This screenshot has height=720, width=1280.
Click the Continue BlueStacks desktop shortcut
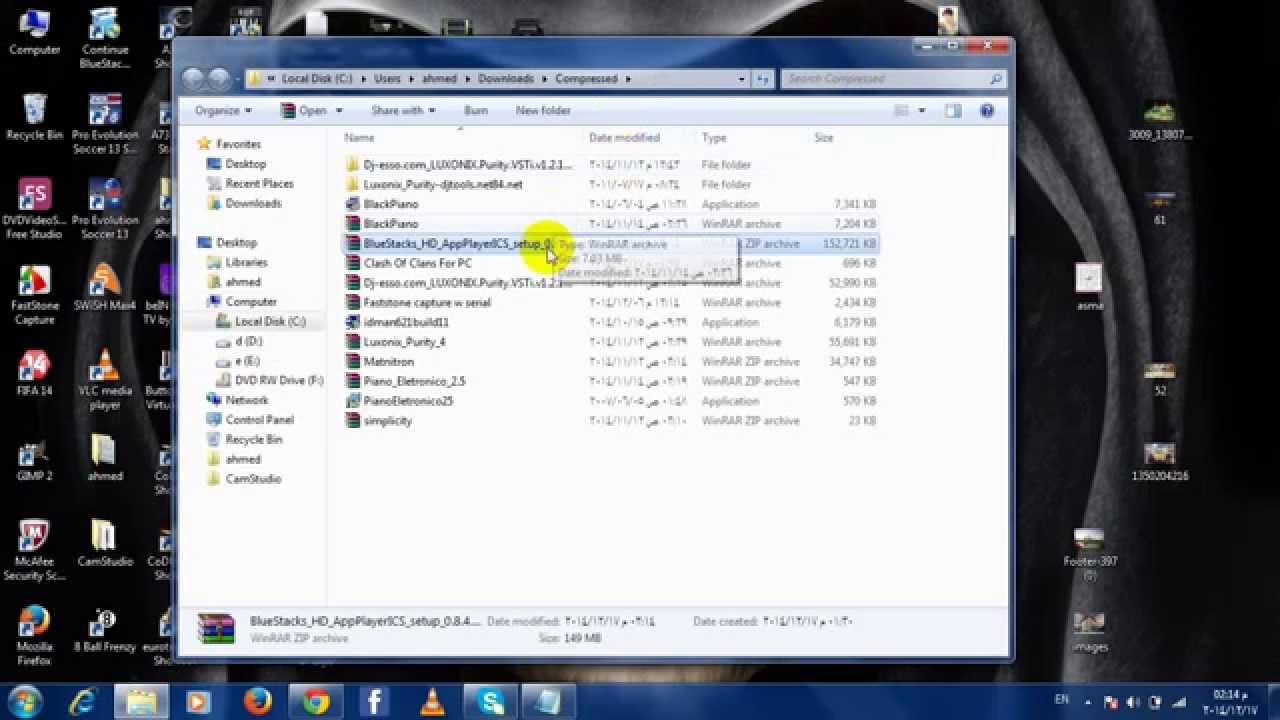coord(105,40)
